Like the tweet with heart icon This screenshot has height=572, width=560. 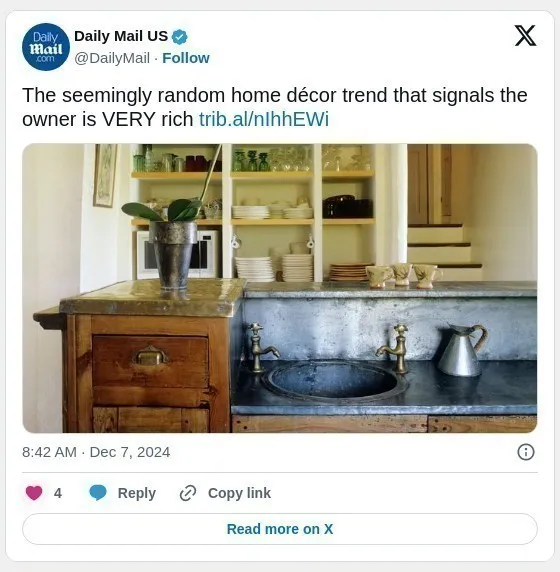tap(34, 493)
